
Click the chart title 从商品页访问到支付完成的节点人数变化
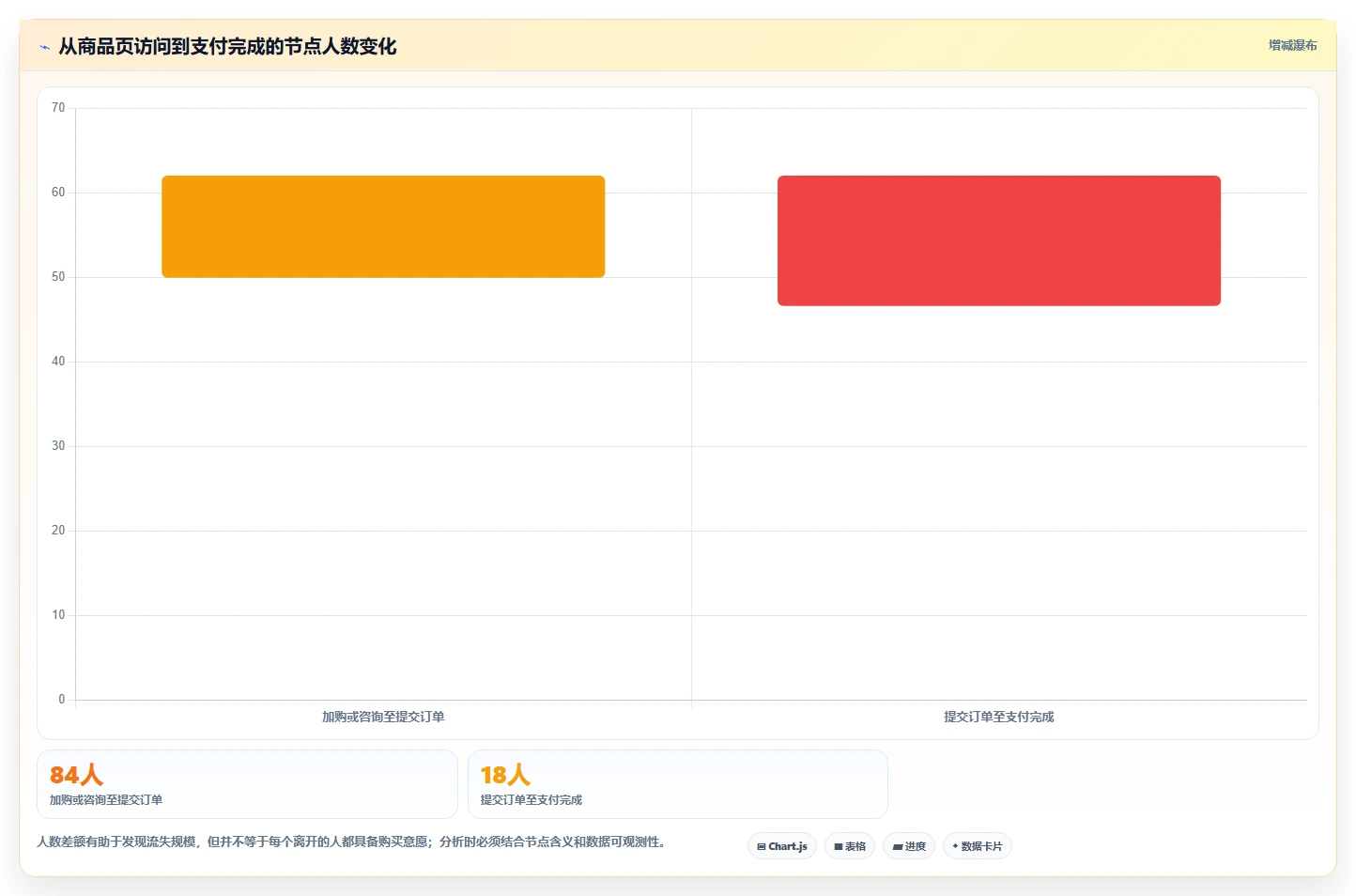coord(227,46)
